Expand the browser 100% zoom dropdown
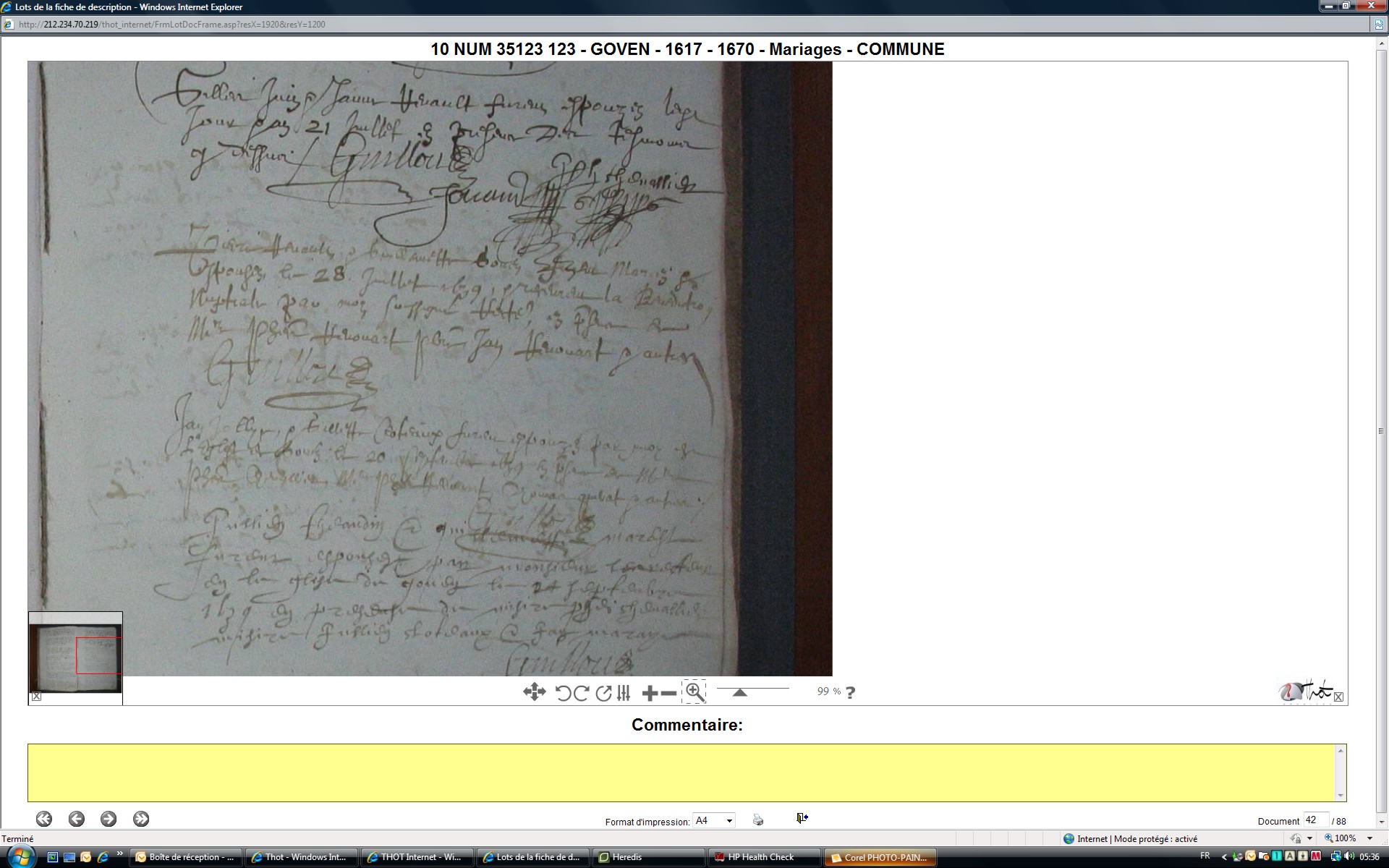 pyautogui.click(x=1369, y=838)
